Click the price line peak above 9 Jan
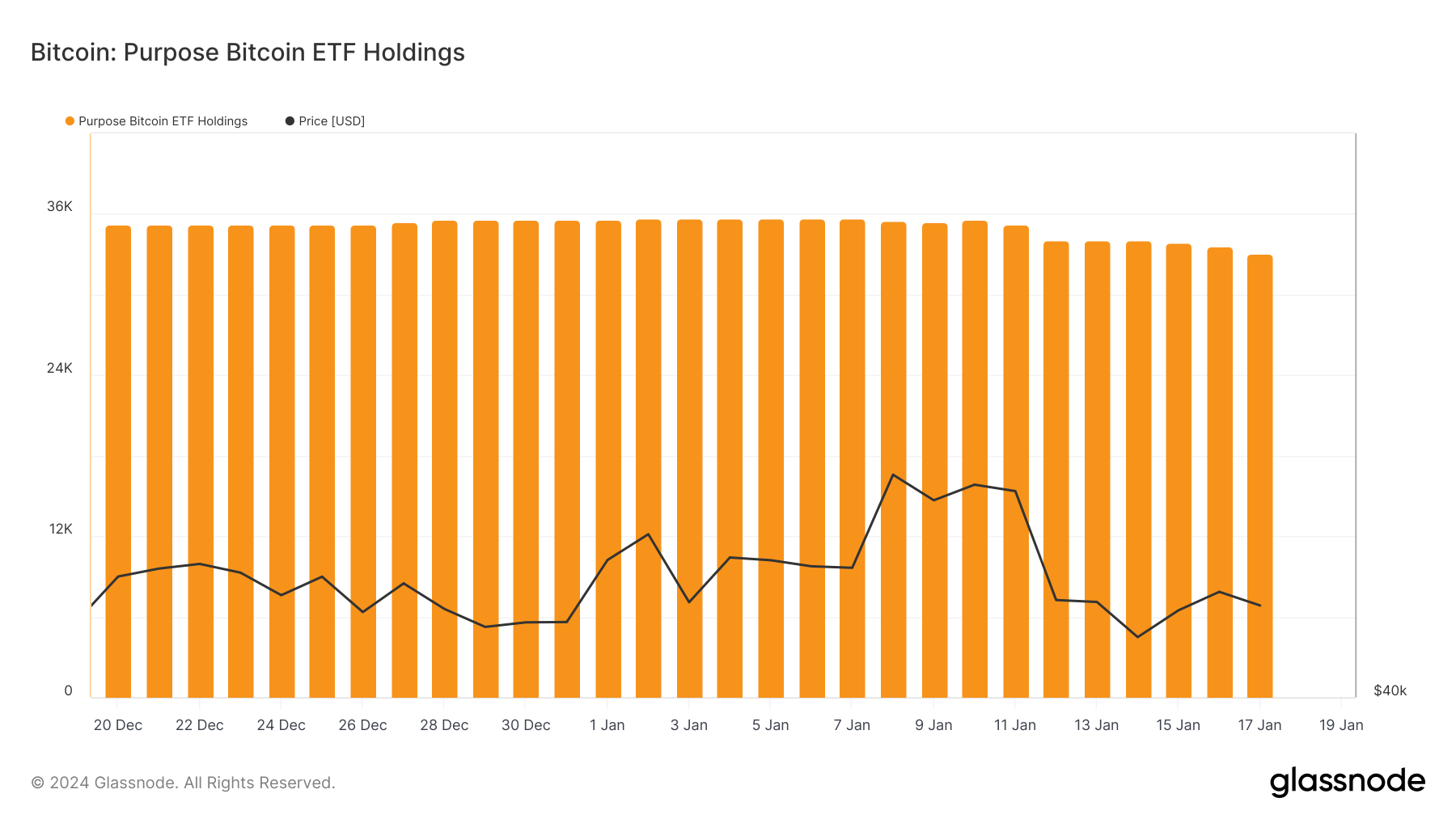The image size is (1456, 819). pos(893,475)
